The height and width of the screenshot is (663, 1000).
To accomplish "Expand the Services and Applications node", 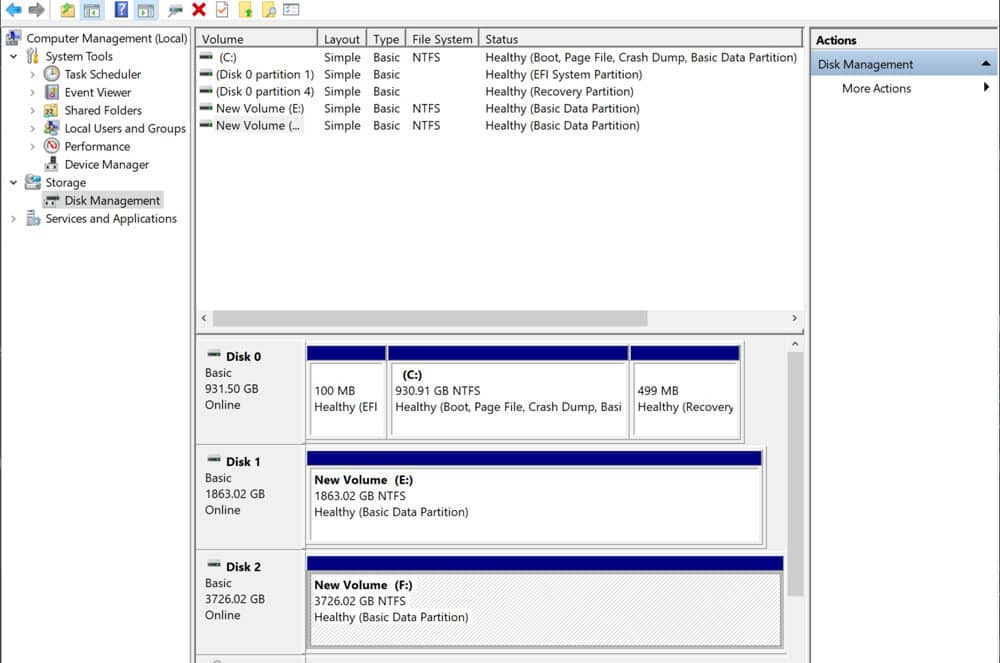I will pos(13,219).
